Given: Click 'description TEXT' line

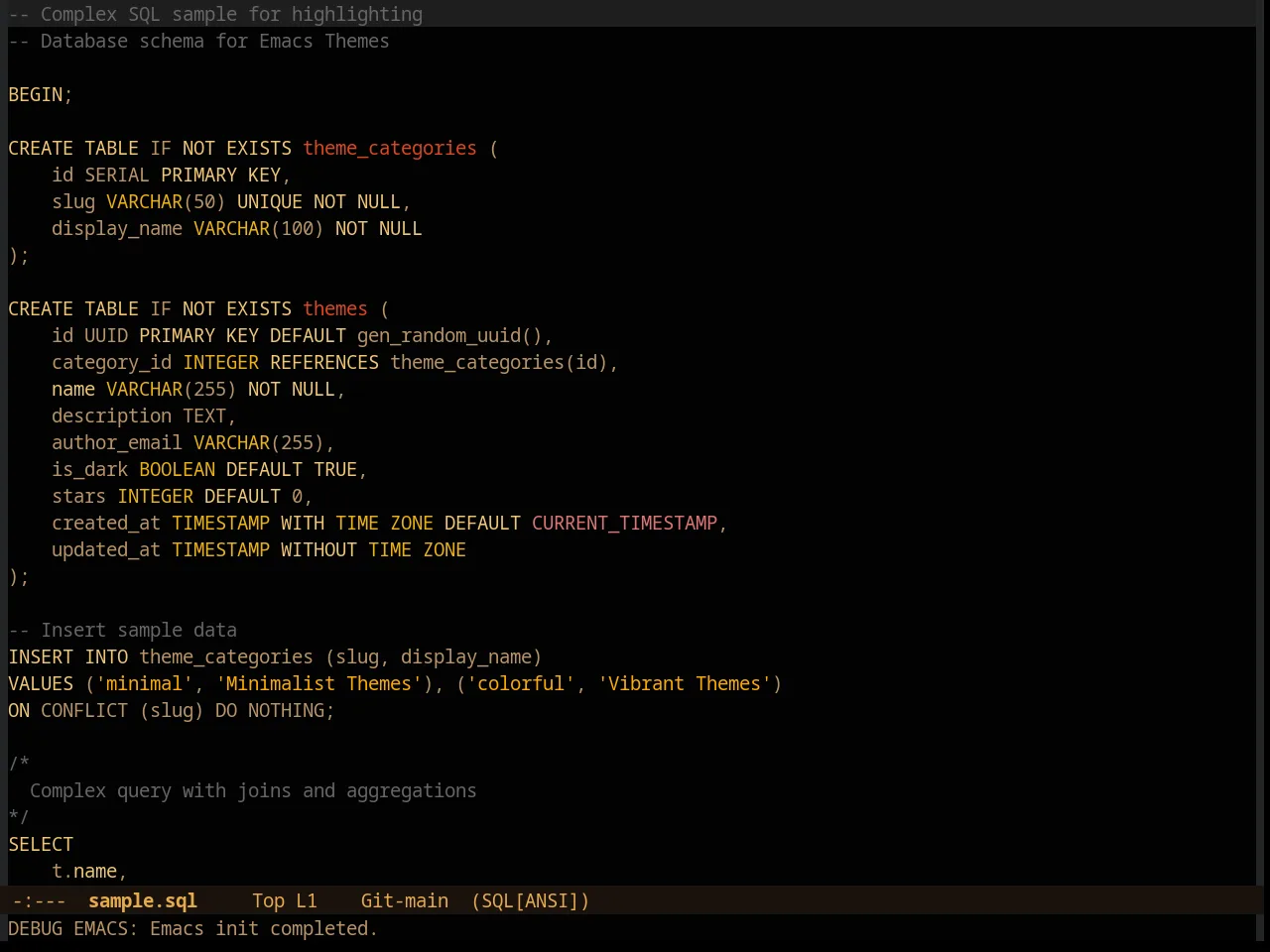Looking at the screenshot, I should pyautogui.click(x=144, y=416).
